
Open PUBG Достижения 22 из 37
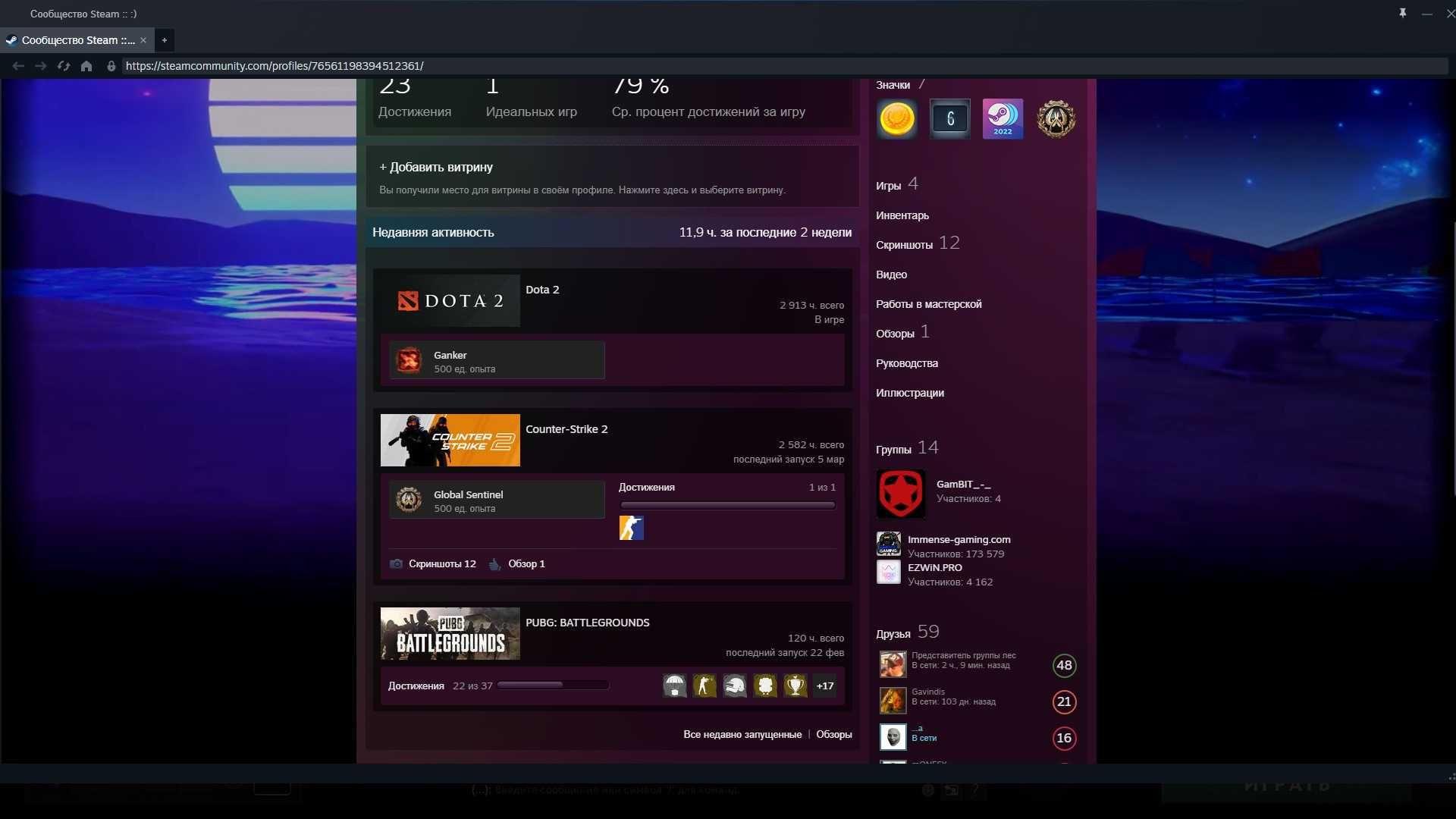click(440, 686)
